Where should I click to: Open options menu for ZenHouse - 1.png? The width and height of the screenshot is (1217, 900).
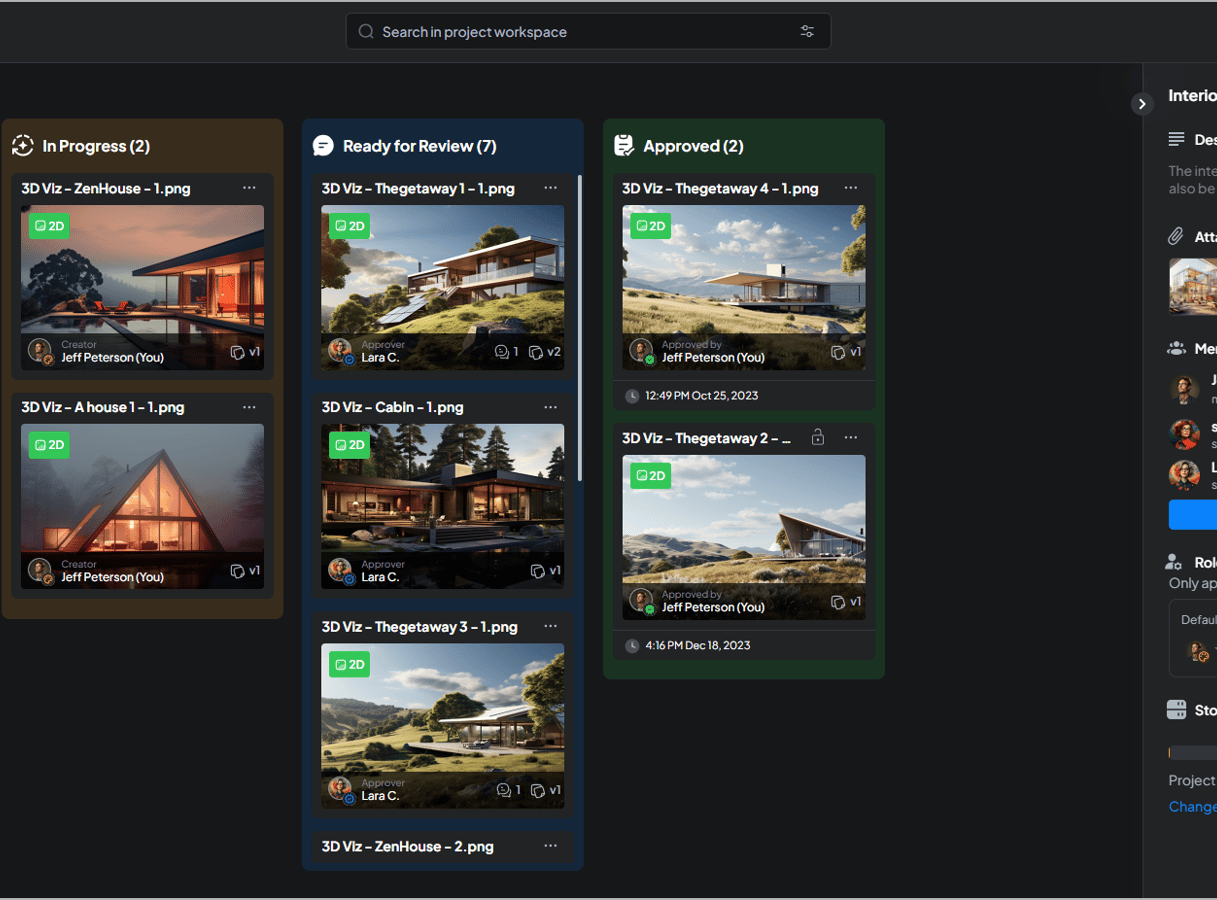tap(249, 188)
